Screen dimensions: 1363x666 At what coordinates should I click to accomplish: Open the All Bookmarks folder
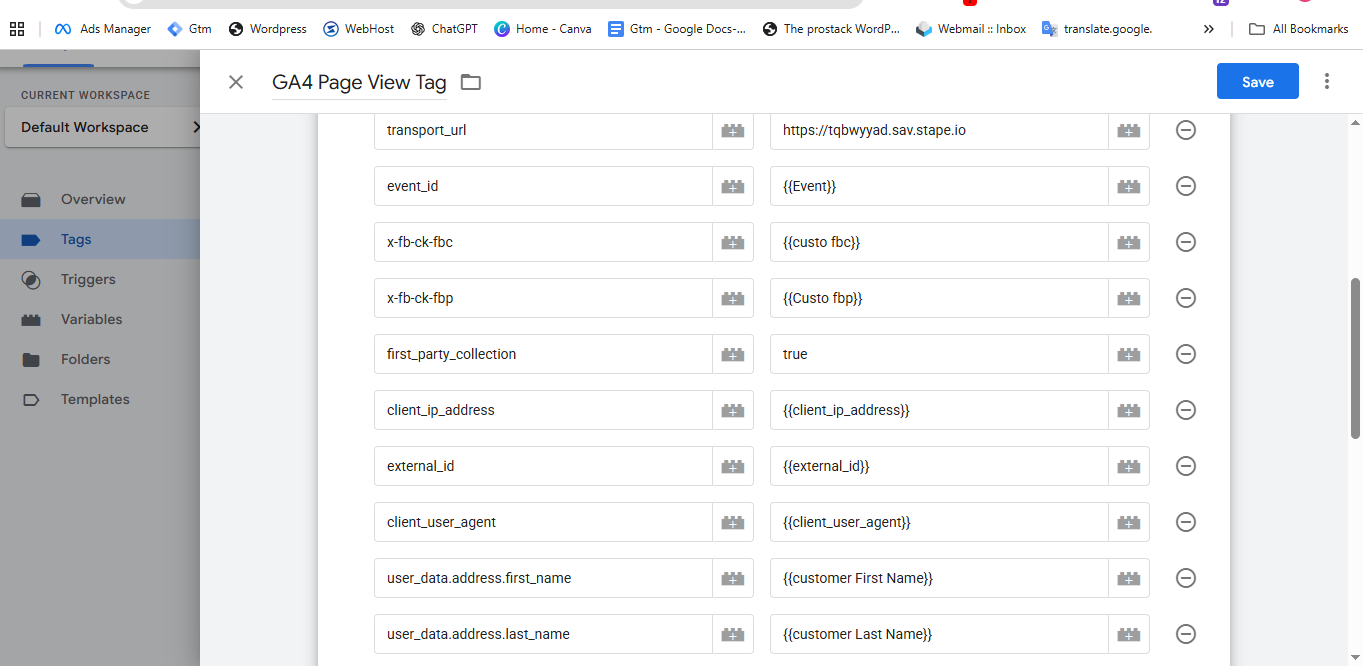tap(1297, 29)
